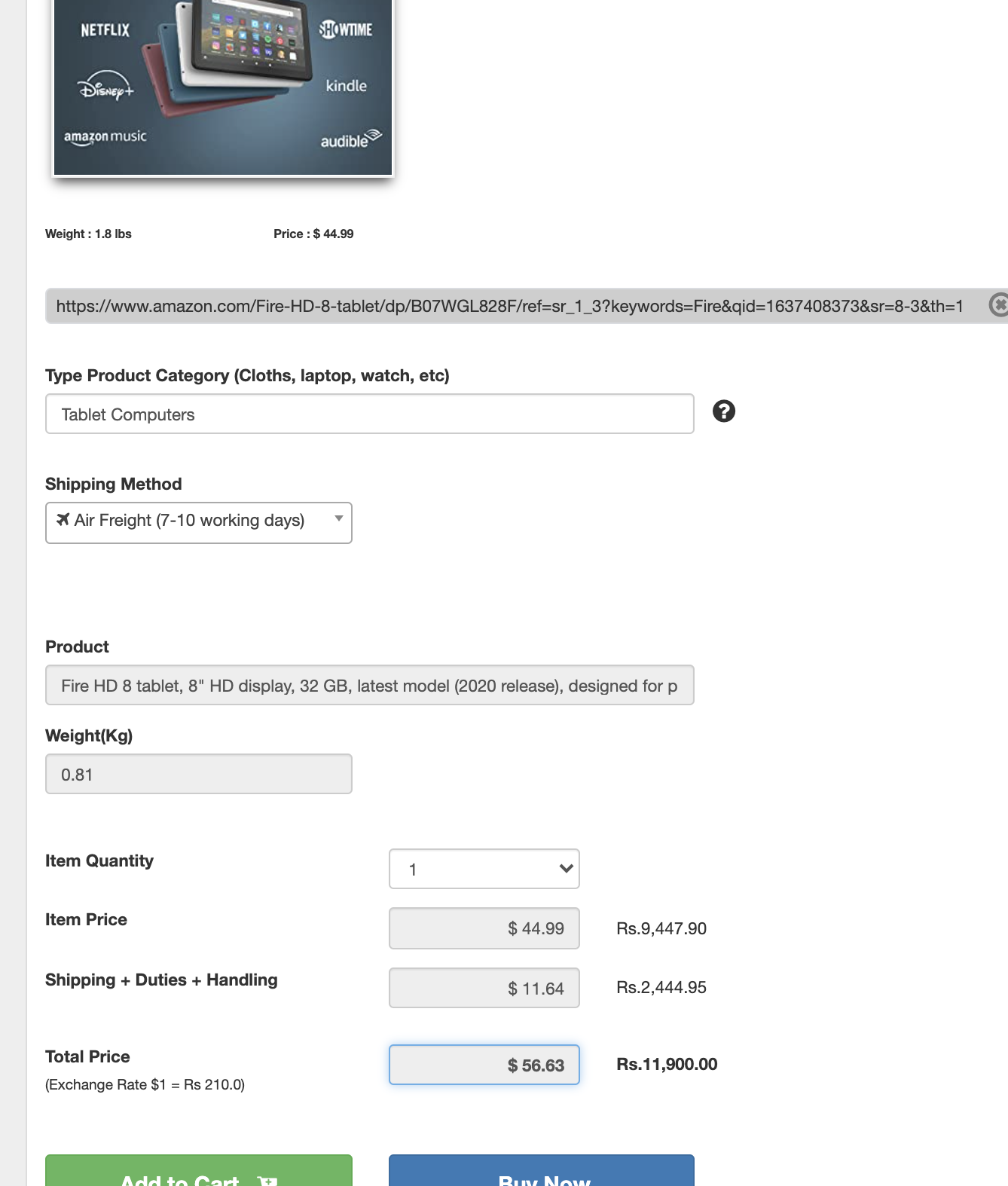Clear the Amazon URL with the X icon
The width and height of the screenshot is (1008, 1186).
999,305
